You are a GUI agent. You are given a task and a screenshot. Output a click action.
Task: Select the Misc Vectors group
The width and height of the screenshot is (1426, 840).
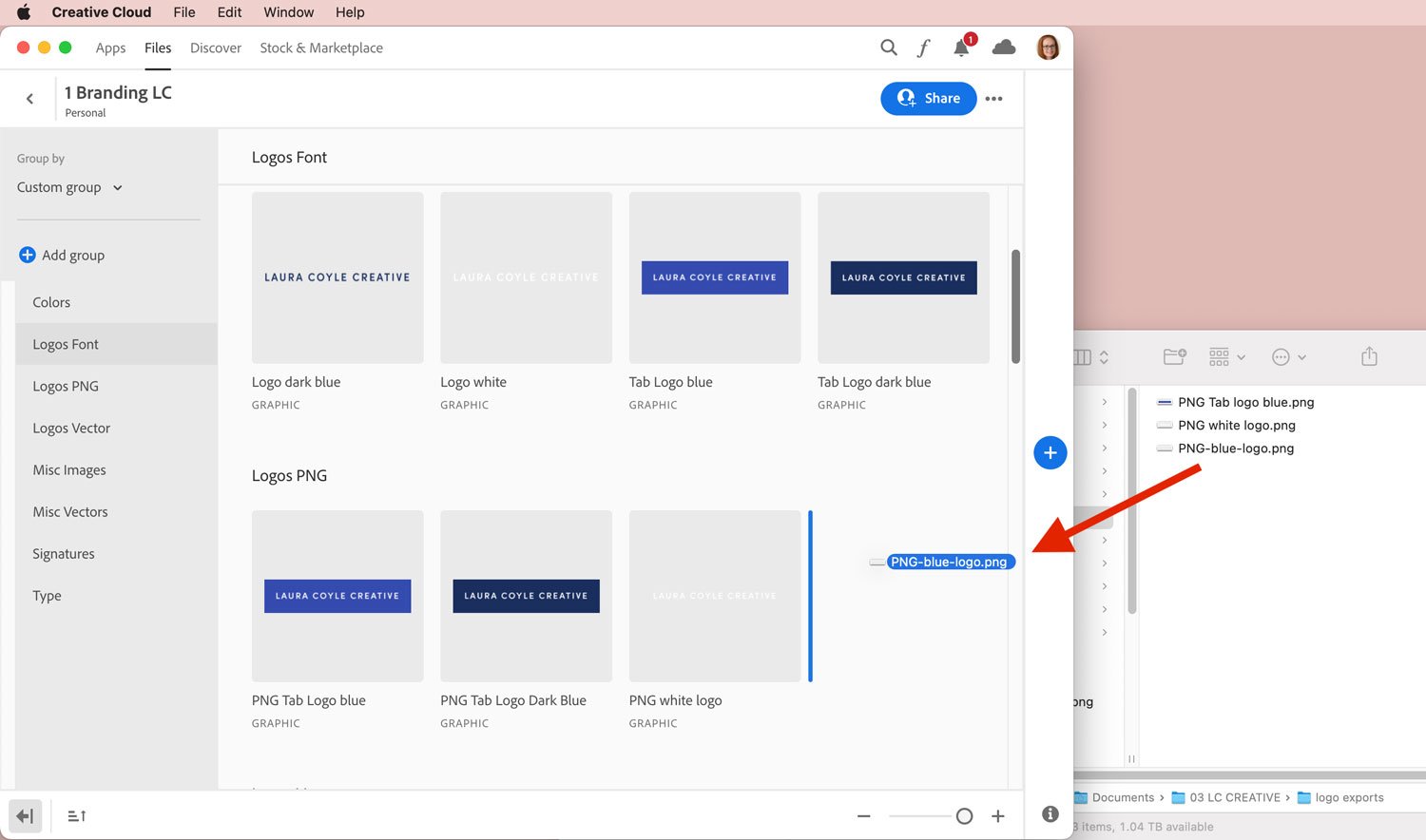click(x=116, y=511)
